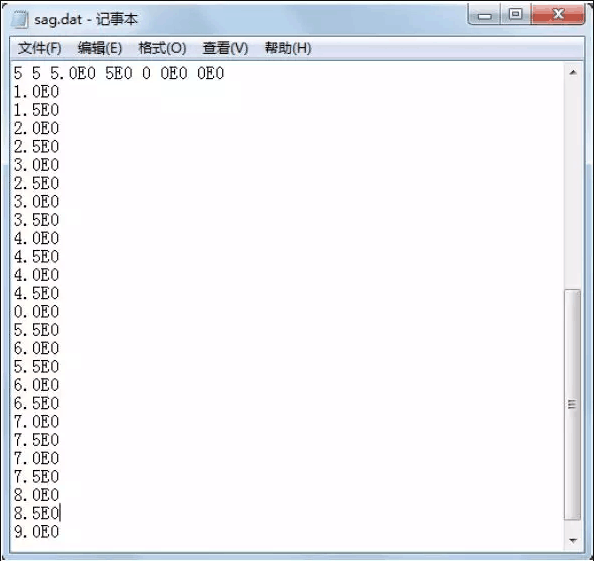
Task: Click the sag.dat title bar text
Action: (86, 19)
